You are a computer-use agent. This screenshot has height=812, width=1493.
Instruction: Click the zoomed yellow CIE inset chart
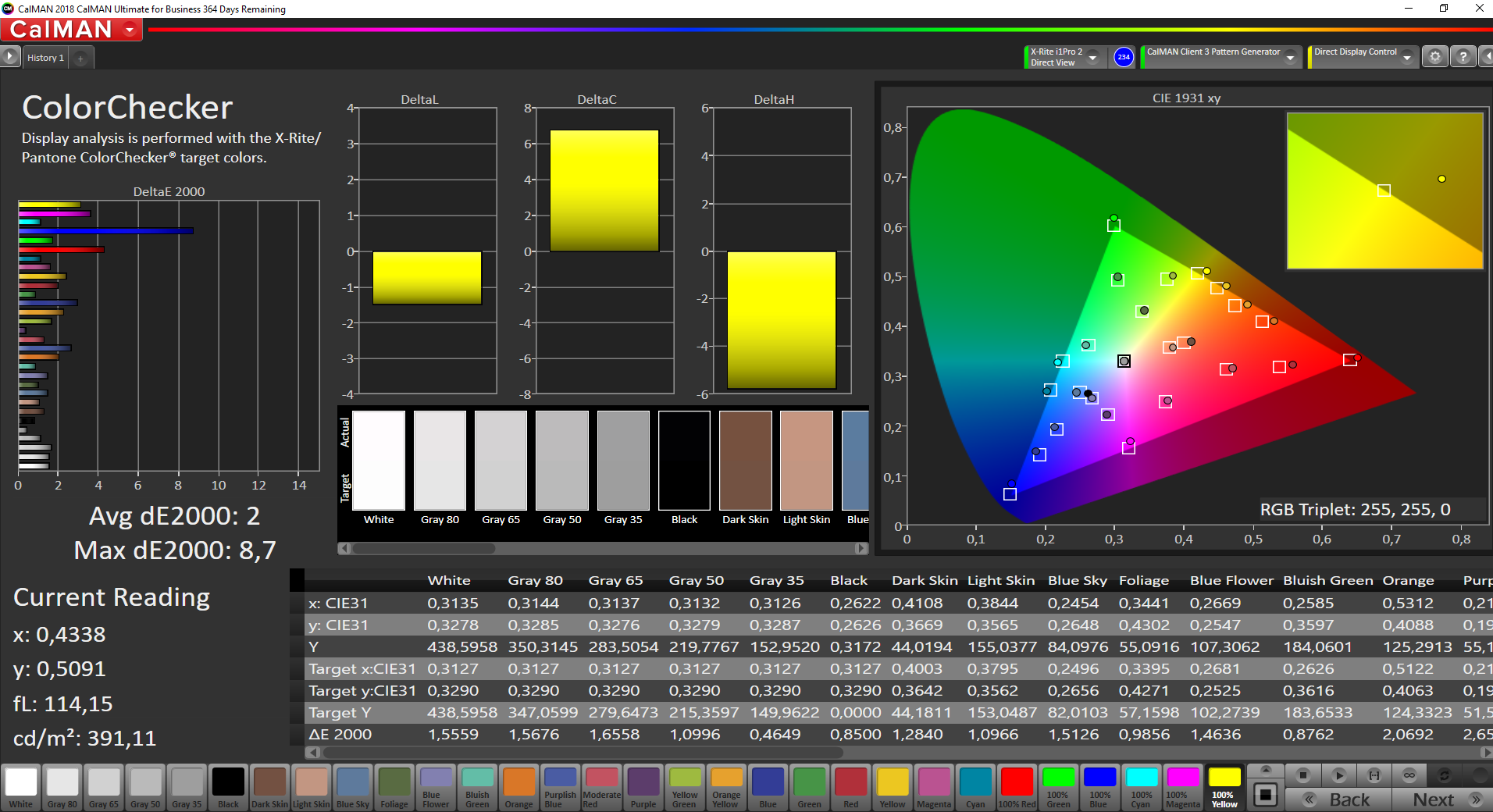[1384, 191]
